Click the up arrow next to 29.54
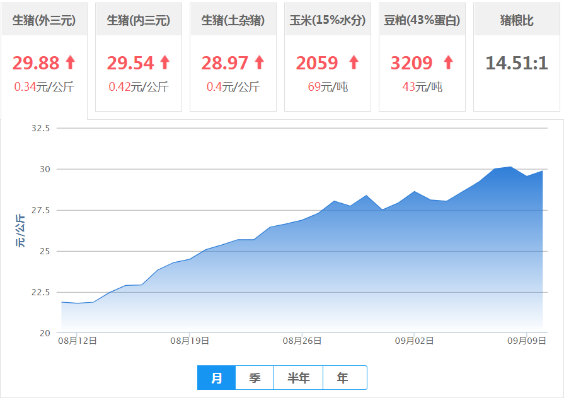 165,62
